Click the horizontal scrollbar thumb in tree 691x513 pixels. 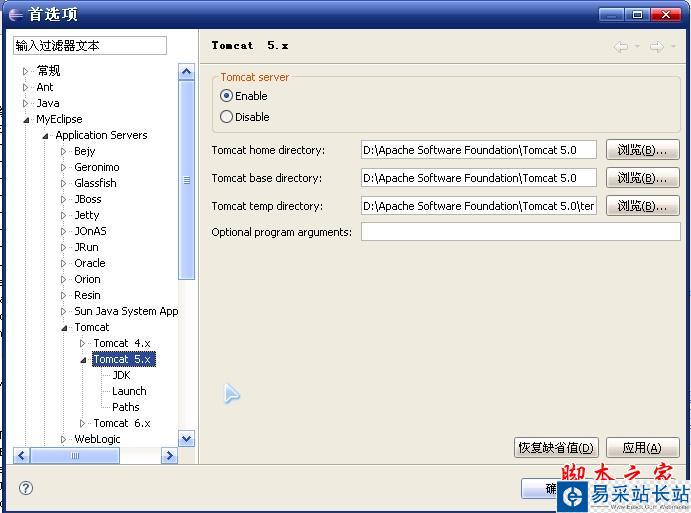[75, 455]
